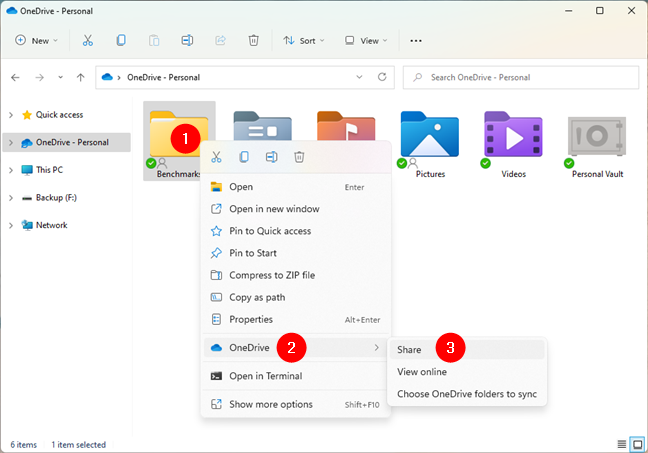648x453 pixels.
Task: Choose Open from the context menu
Action: point(296,187)
